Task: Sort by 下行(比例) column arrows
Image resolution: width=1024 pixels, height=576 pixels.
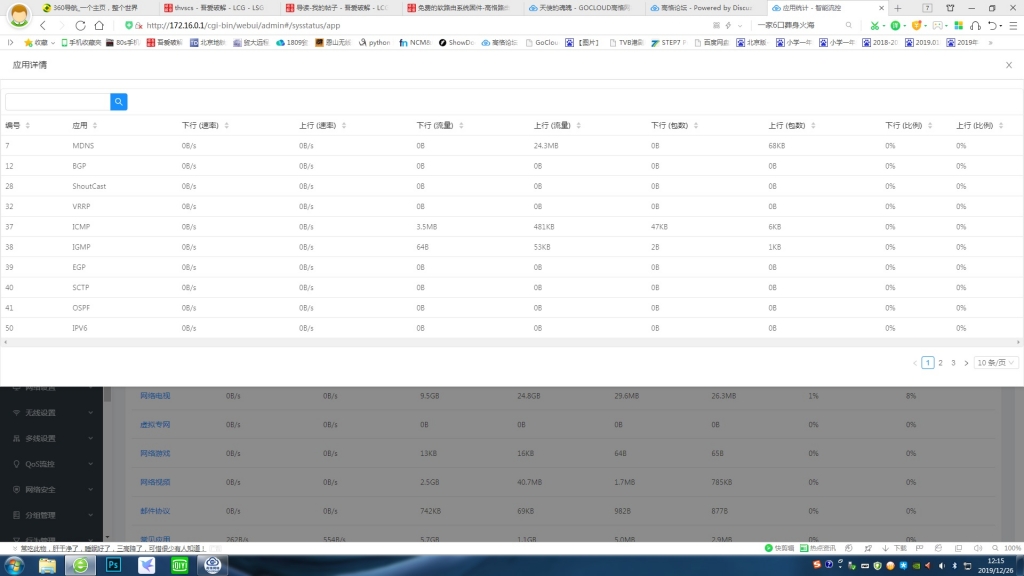Action: point(930,125)
